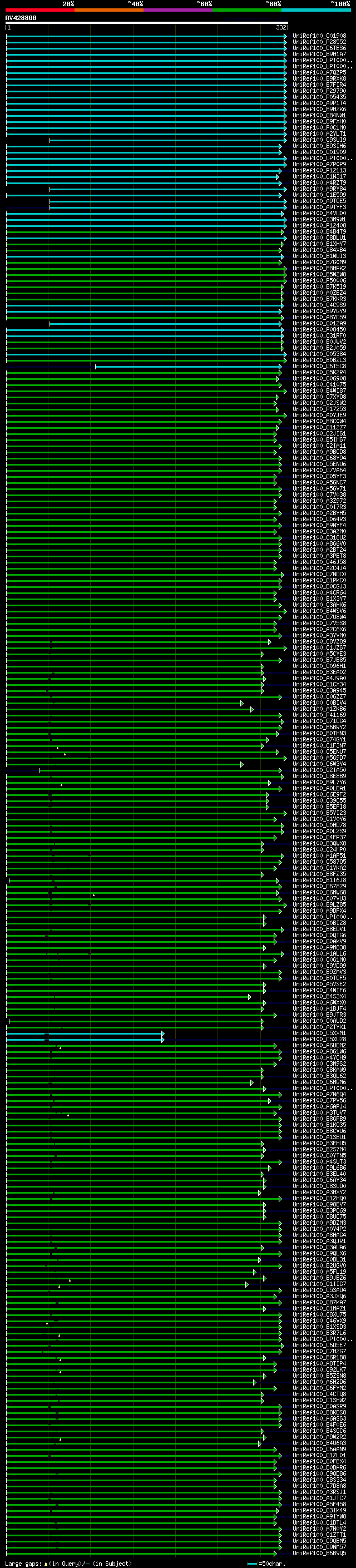Select the UniRef100_Q8DLU1 label

point(319,238)
